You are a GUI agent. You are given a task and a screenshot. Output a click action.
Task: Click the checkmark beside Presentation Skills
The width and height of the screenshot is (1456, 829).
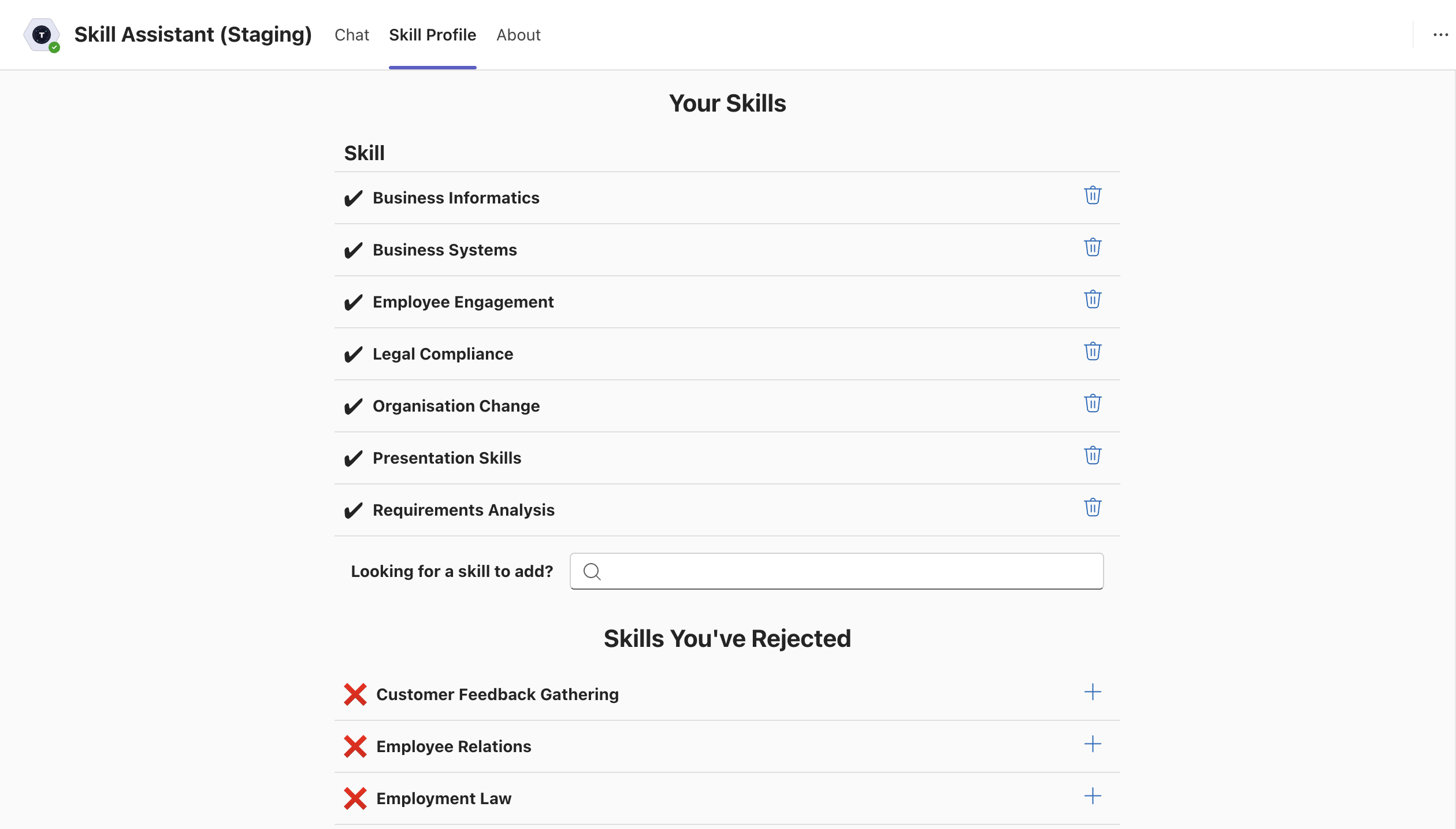click(353, 458)
